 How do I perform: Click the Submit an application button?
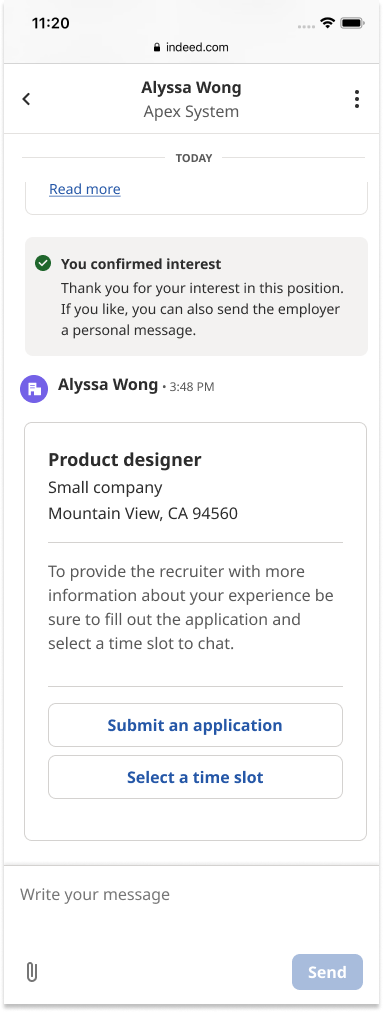(x=195, y=725)
